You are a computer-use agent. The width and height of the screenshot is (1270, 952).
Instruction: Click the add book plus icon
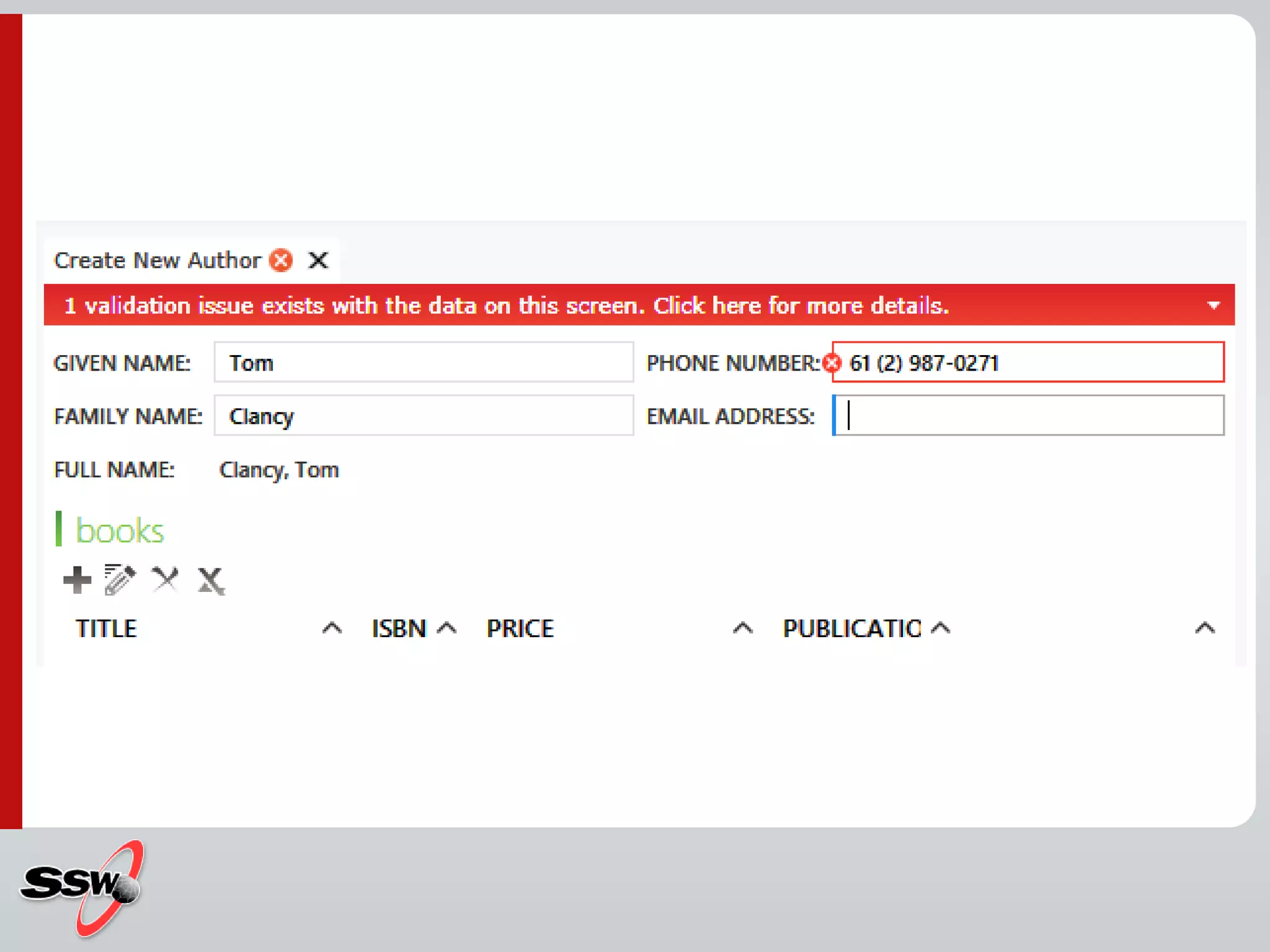[x=77, y=580]
